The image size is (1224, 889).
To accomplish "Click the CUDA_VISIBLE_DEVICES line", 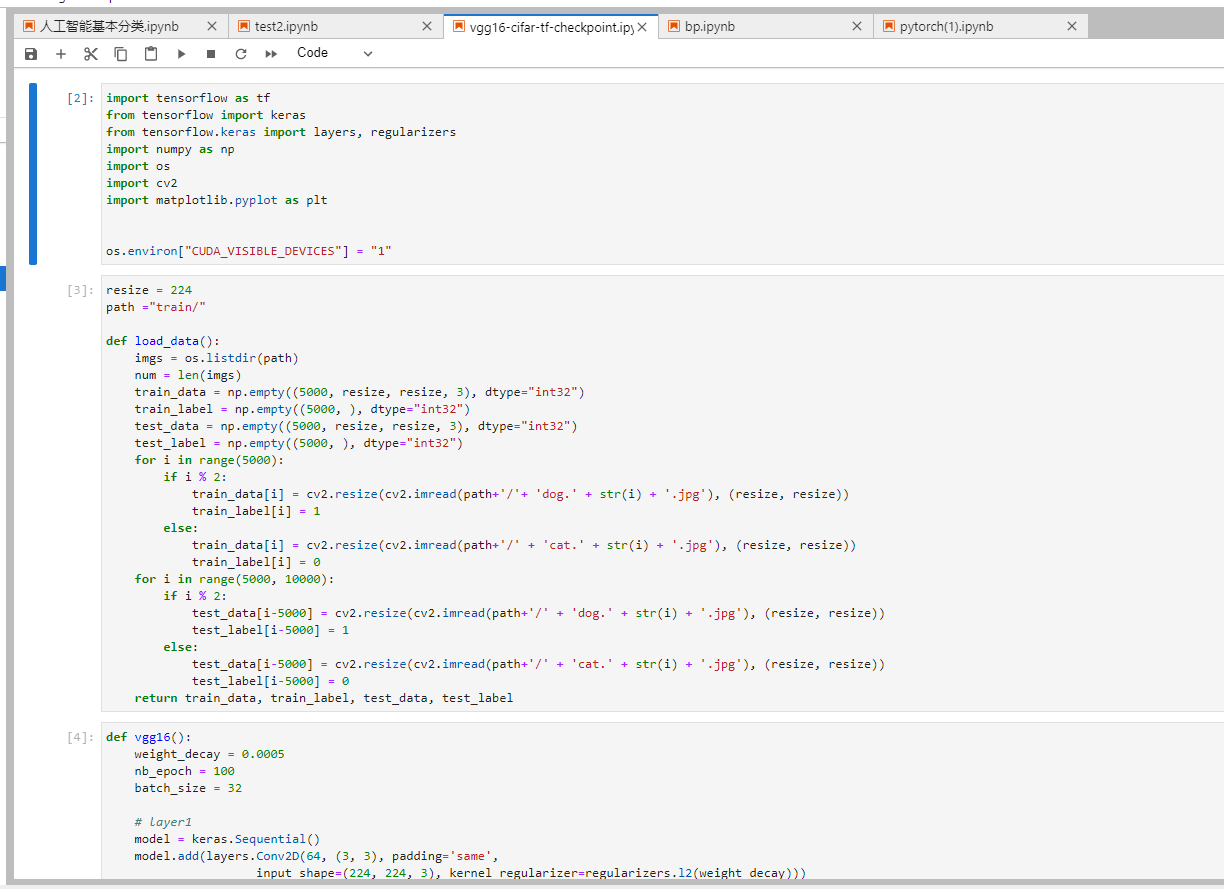I will (249, 251).
